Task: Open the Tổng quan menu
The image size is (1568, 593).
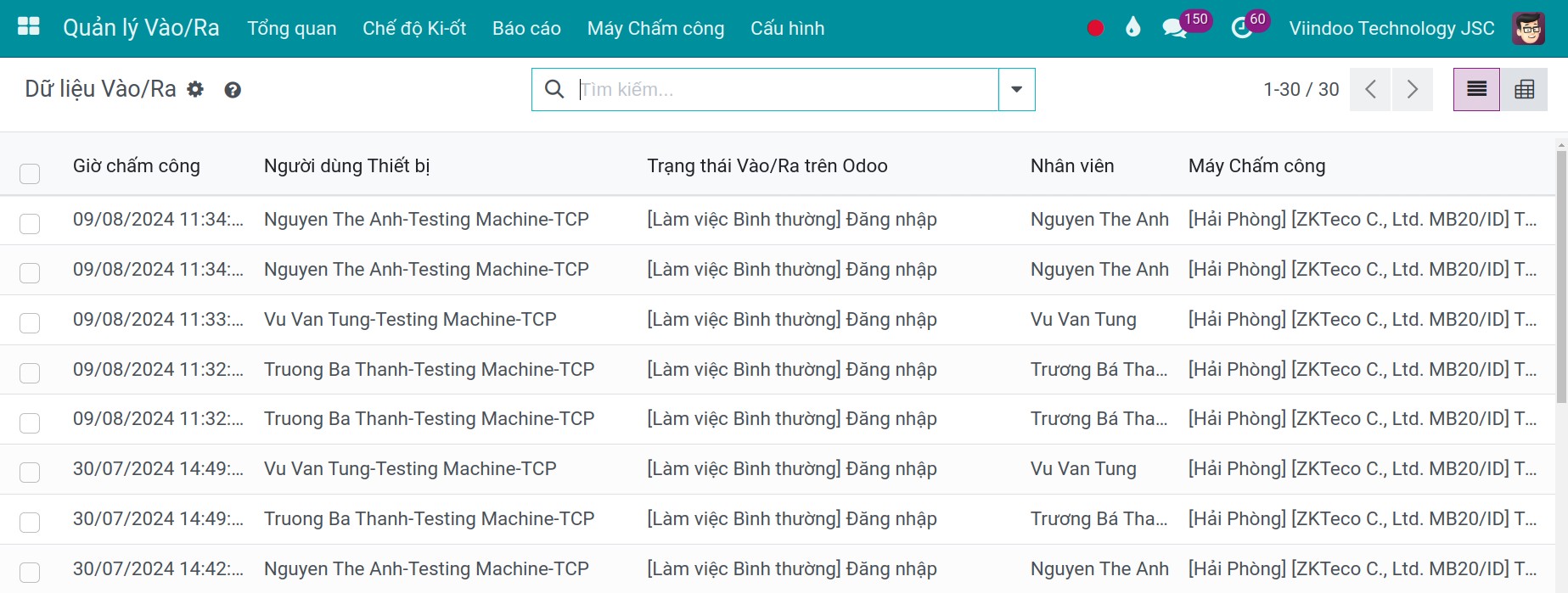Action: tap(292, 28)
